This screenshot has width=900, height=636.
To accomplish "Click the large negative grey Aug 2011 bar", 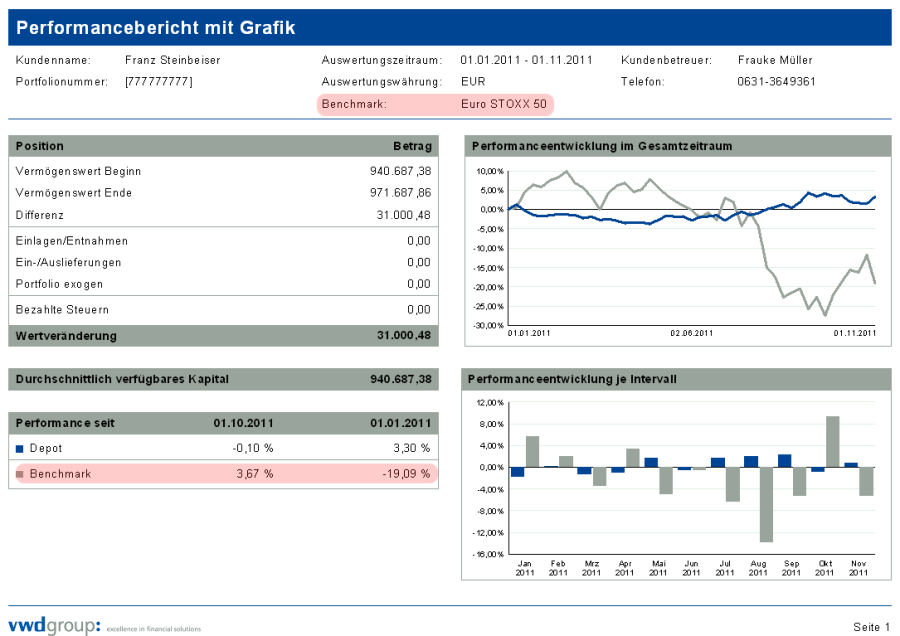I will click(766, 504).
